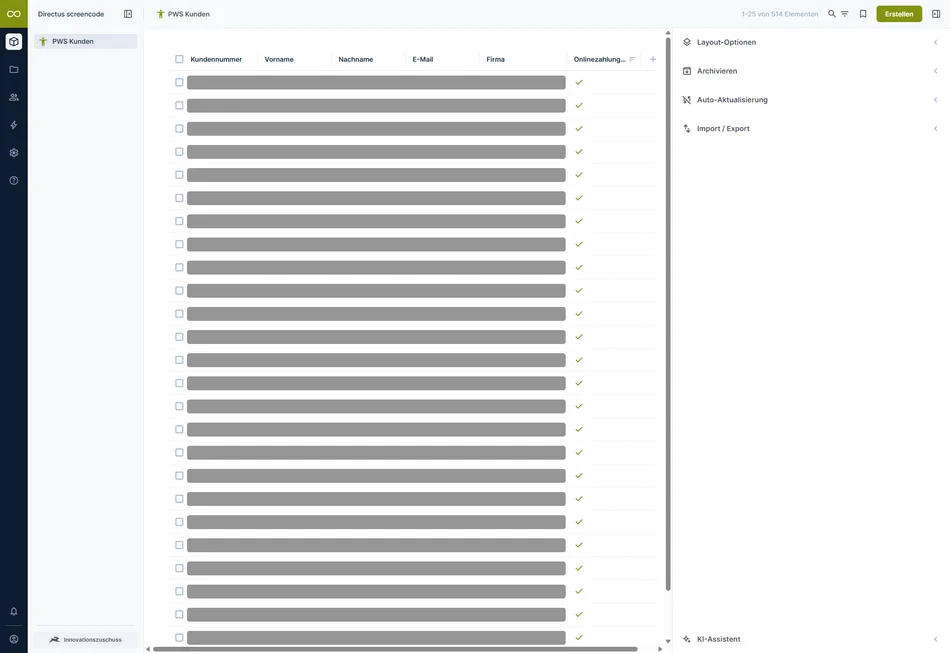Open the filter icon in header
This screenshot has width=950, height=653.
[x=845, y=14]
